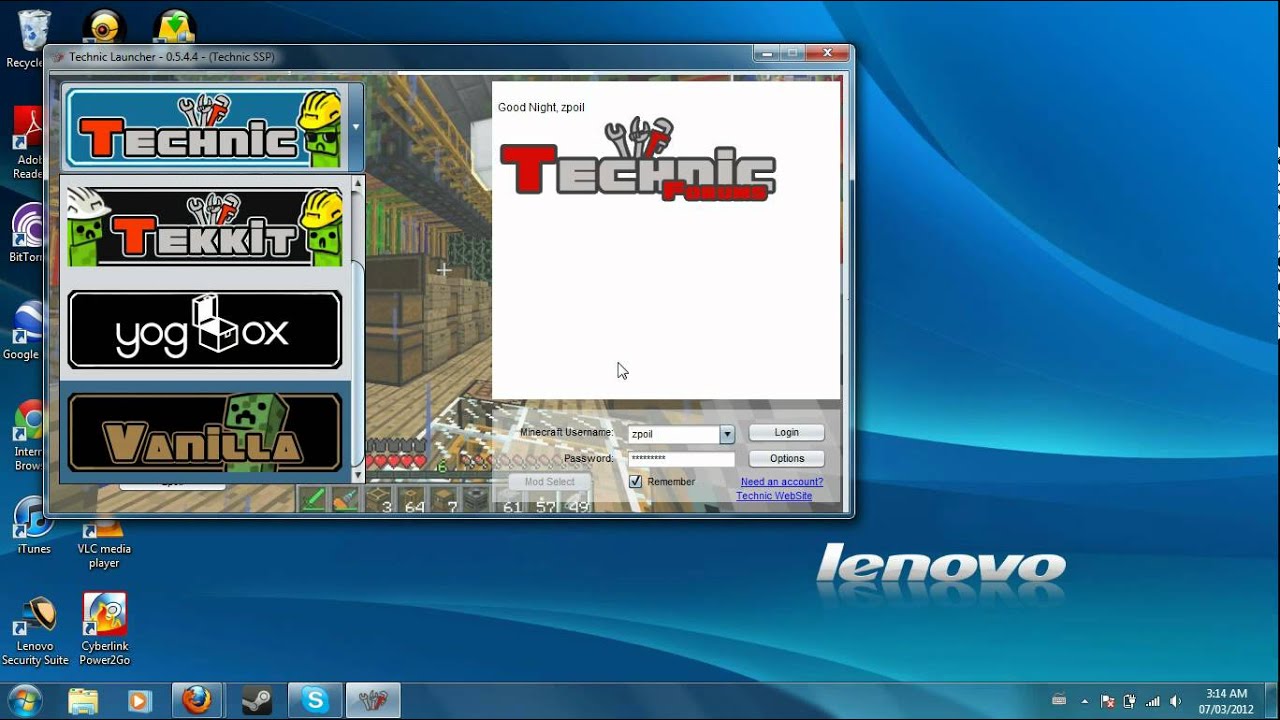Open Firefox from the taskbar
Viewport: 1280px width, 720px height.
tap(199, 700)
